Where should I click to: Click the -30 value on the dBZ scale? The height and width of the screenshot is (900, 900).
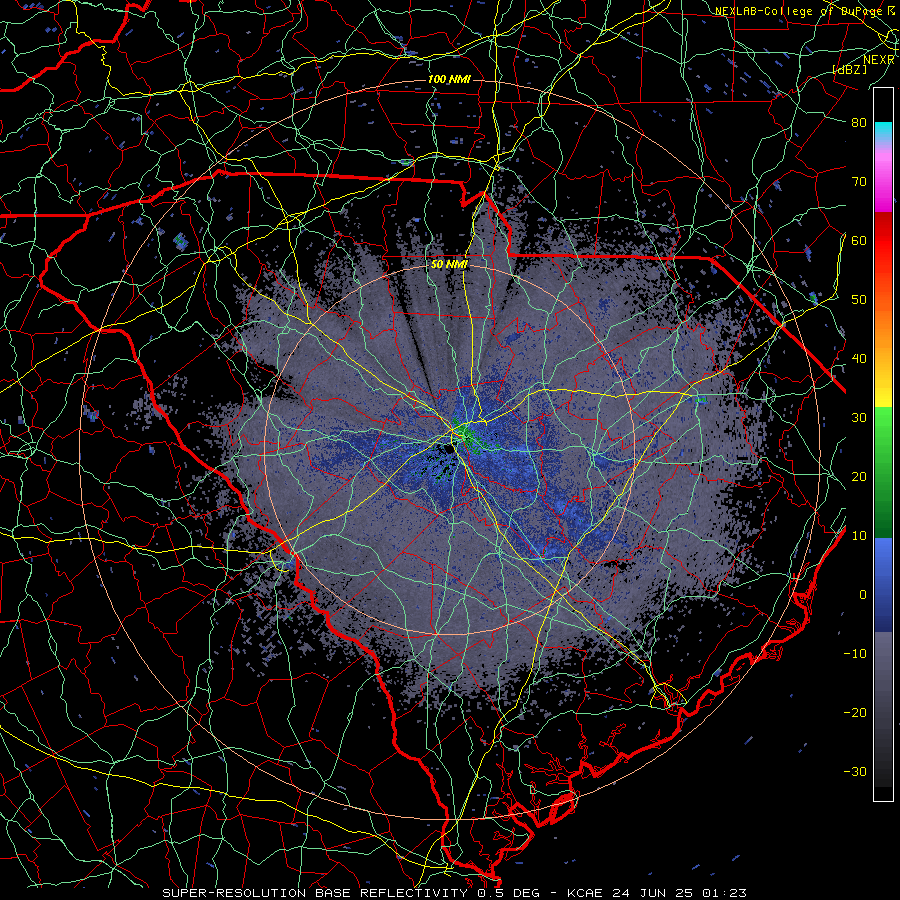point(855,771)
